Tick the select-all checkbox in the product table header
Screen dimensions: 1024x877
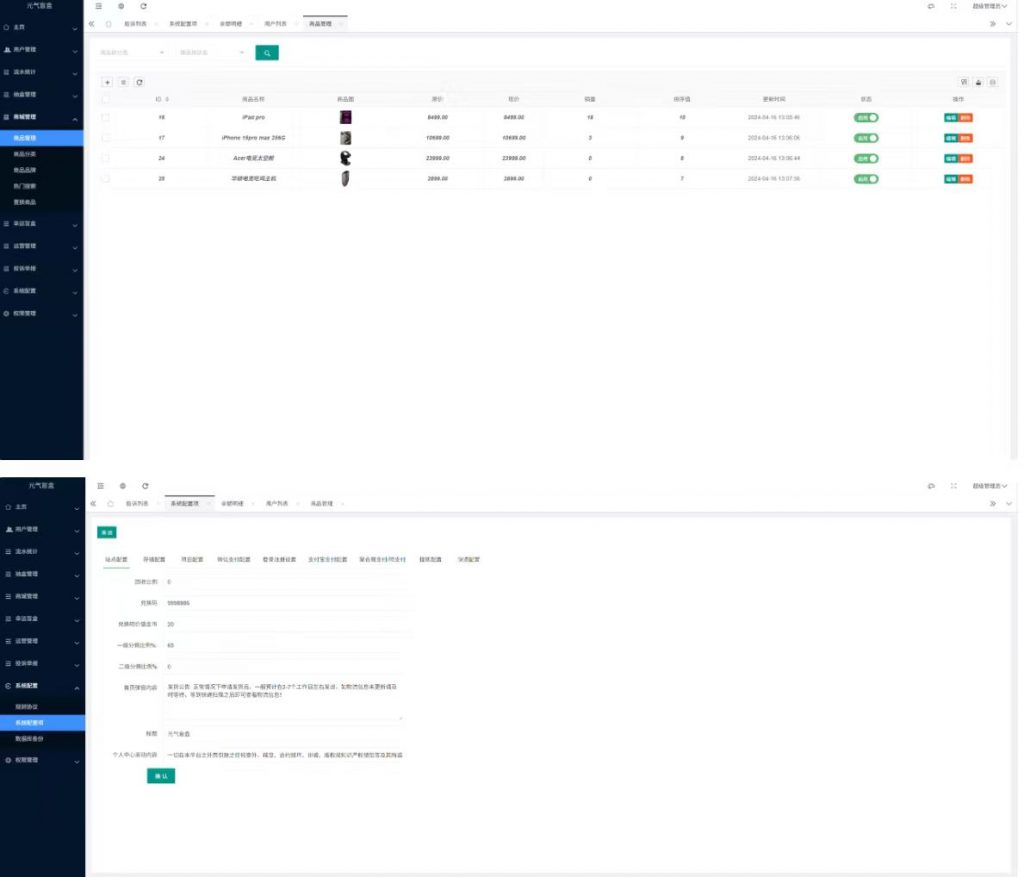click(106, 100)
